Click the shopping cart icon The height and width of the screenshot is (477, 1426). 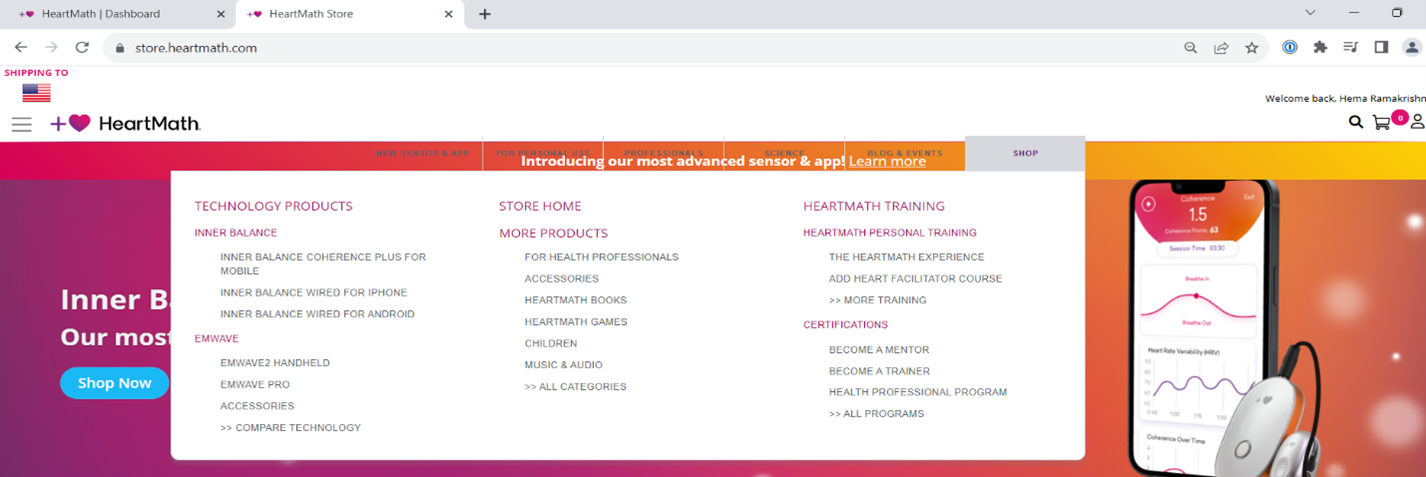tap(1382, 123)
